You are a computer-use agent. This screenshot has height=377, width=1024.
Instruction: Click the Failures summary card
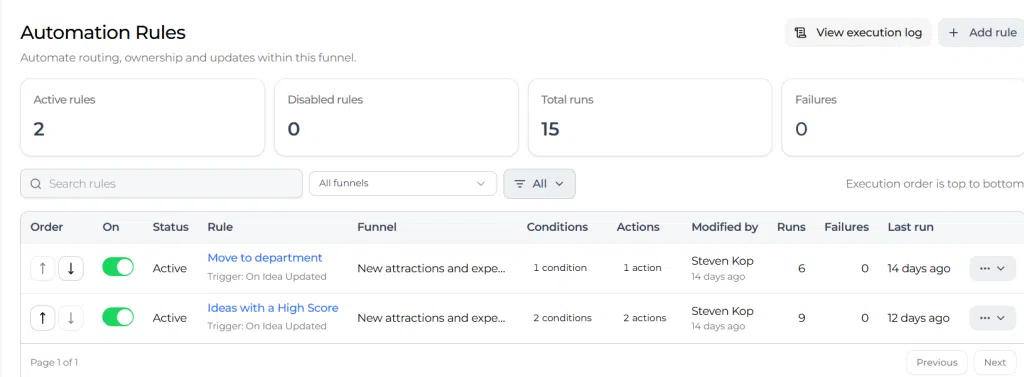903,118
